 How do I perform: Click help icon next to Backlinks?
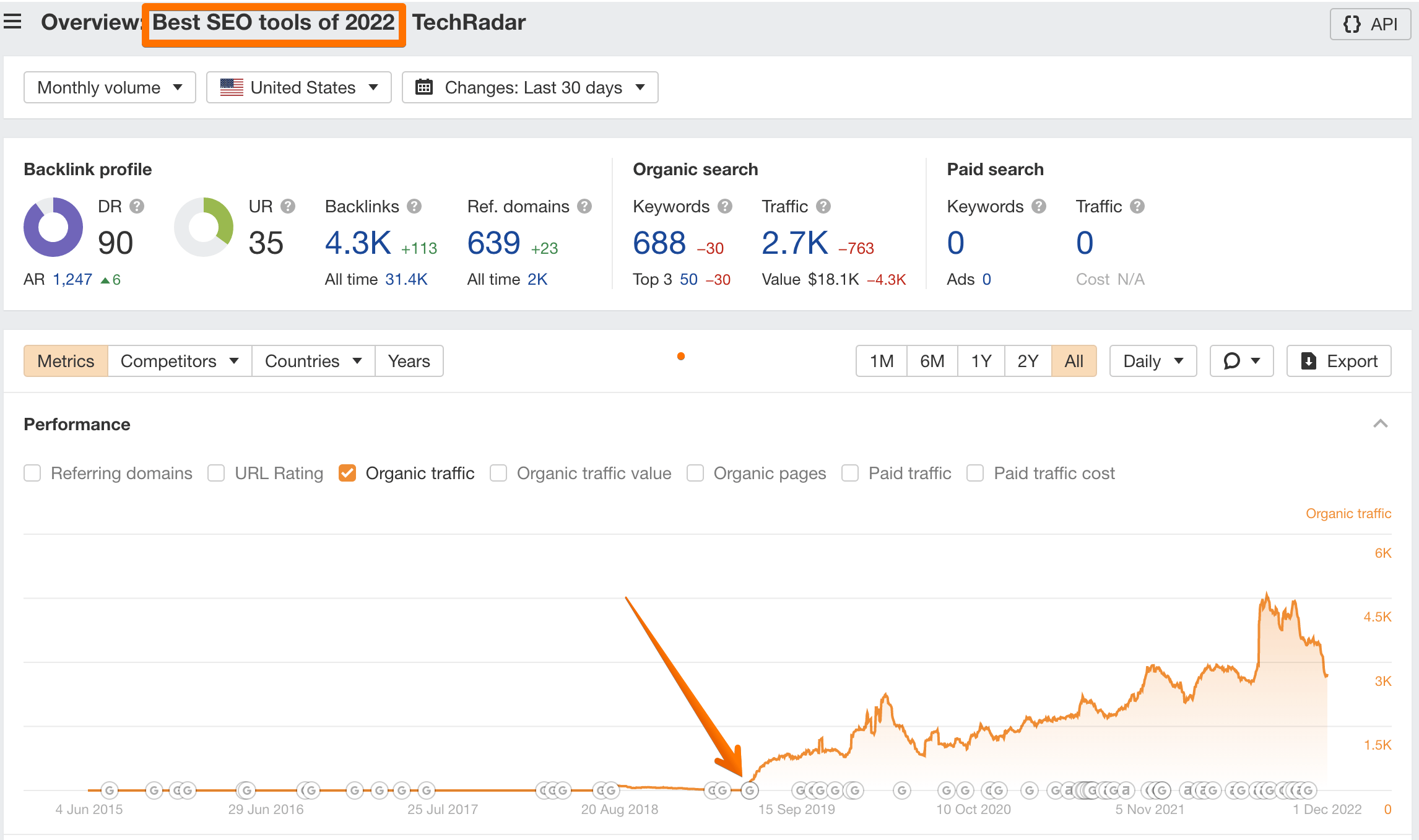pyautogui.click(x=414, y=206)
